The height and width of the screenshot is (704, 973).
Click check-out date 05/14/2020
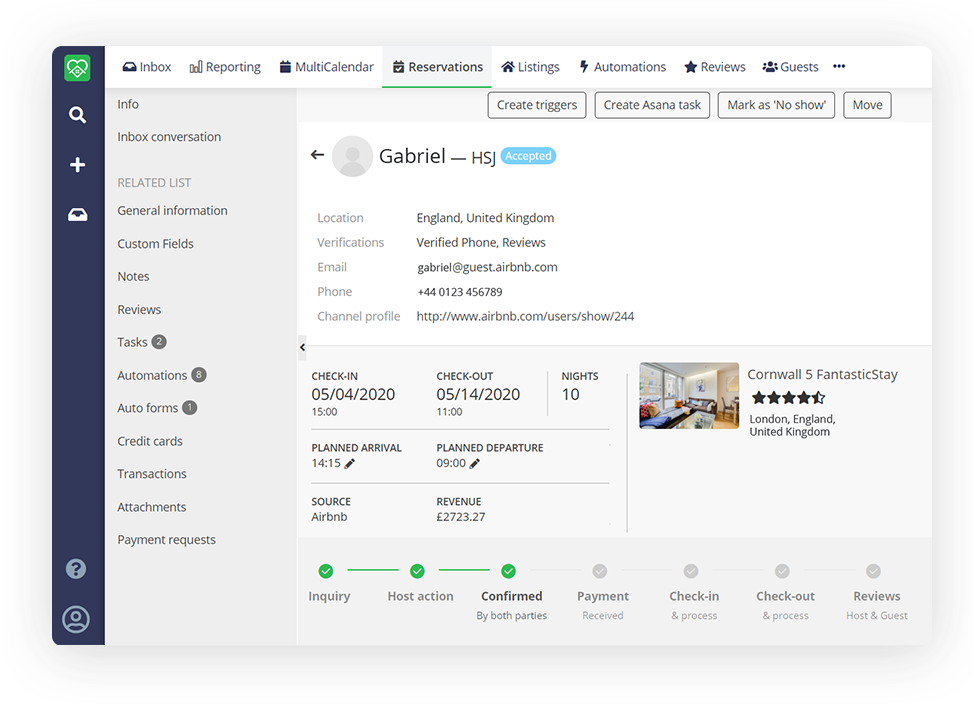pos(478,394)
